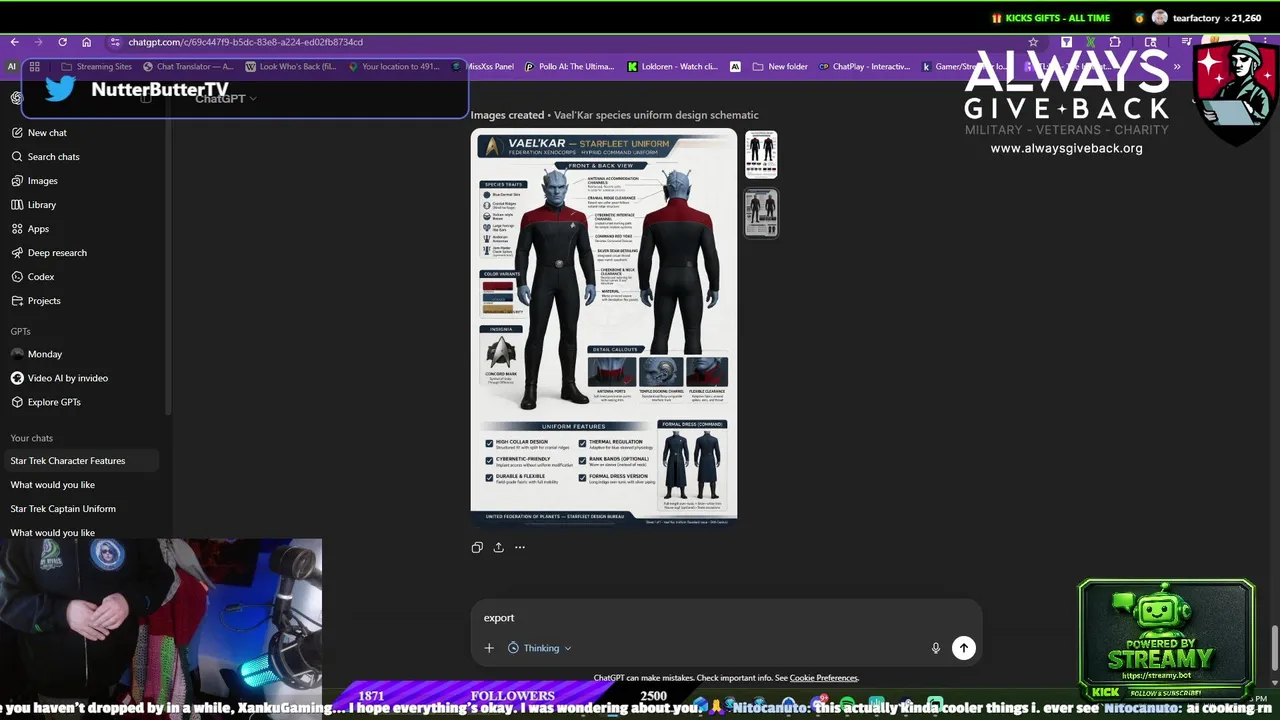Open Projects in sidebar
This screenshot has height=720, width=1280.
(x=85, y=301)
